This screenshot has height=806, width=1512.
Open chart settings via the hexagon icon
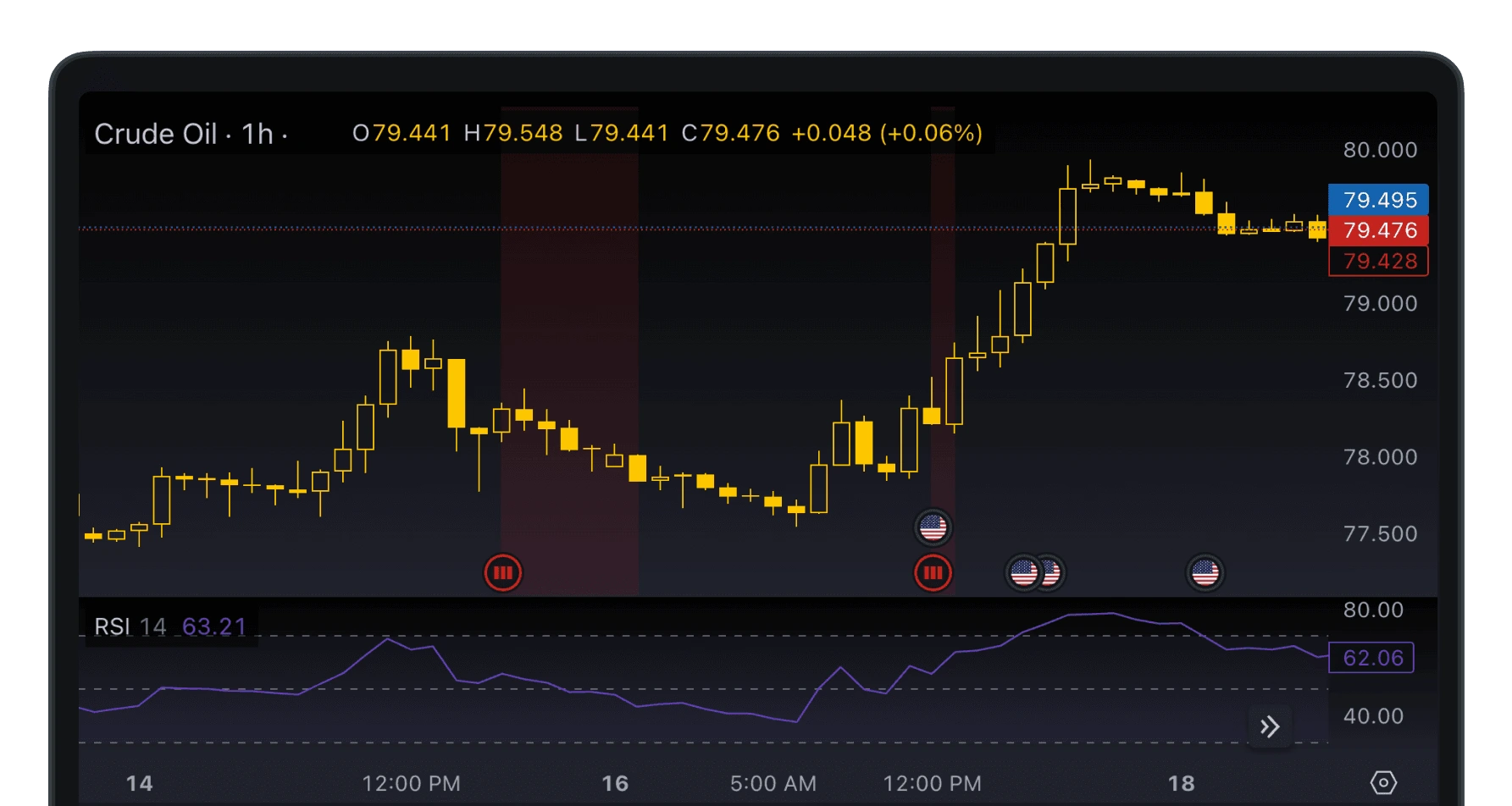point(1382,782)
